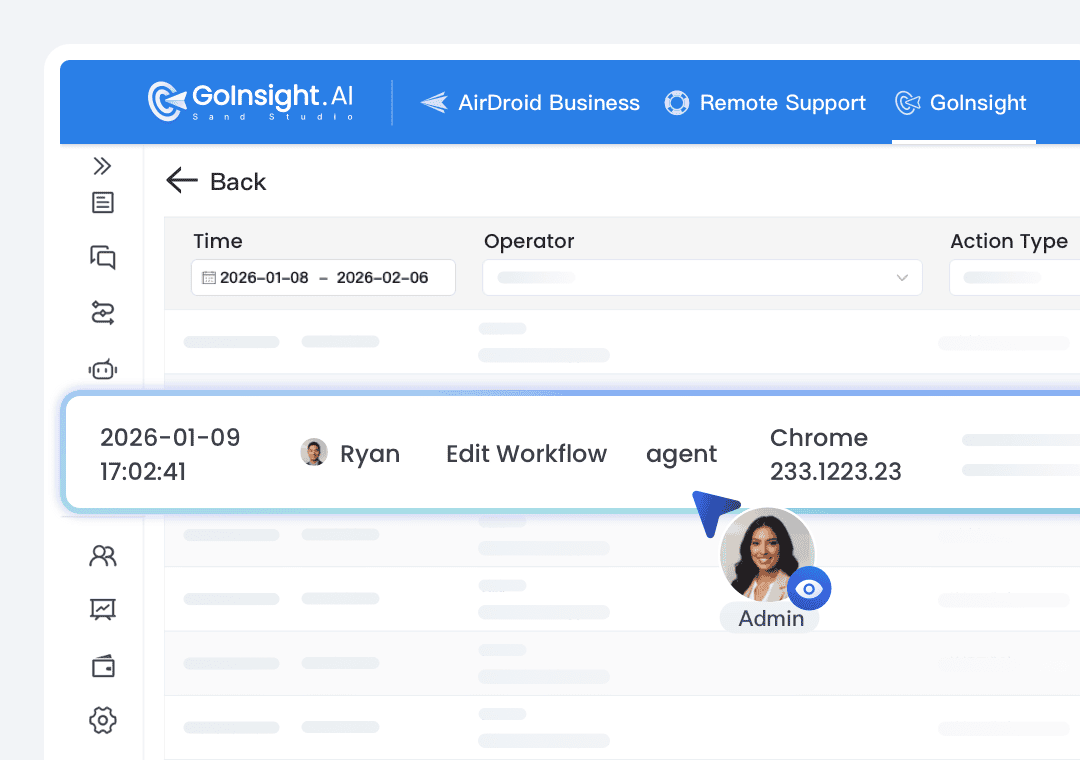Screen dimensions: 1080x760
Task: Open the Action Type dropdown
Action: pyautogui.click(x=1012, y=278)
